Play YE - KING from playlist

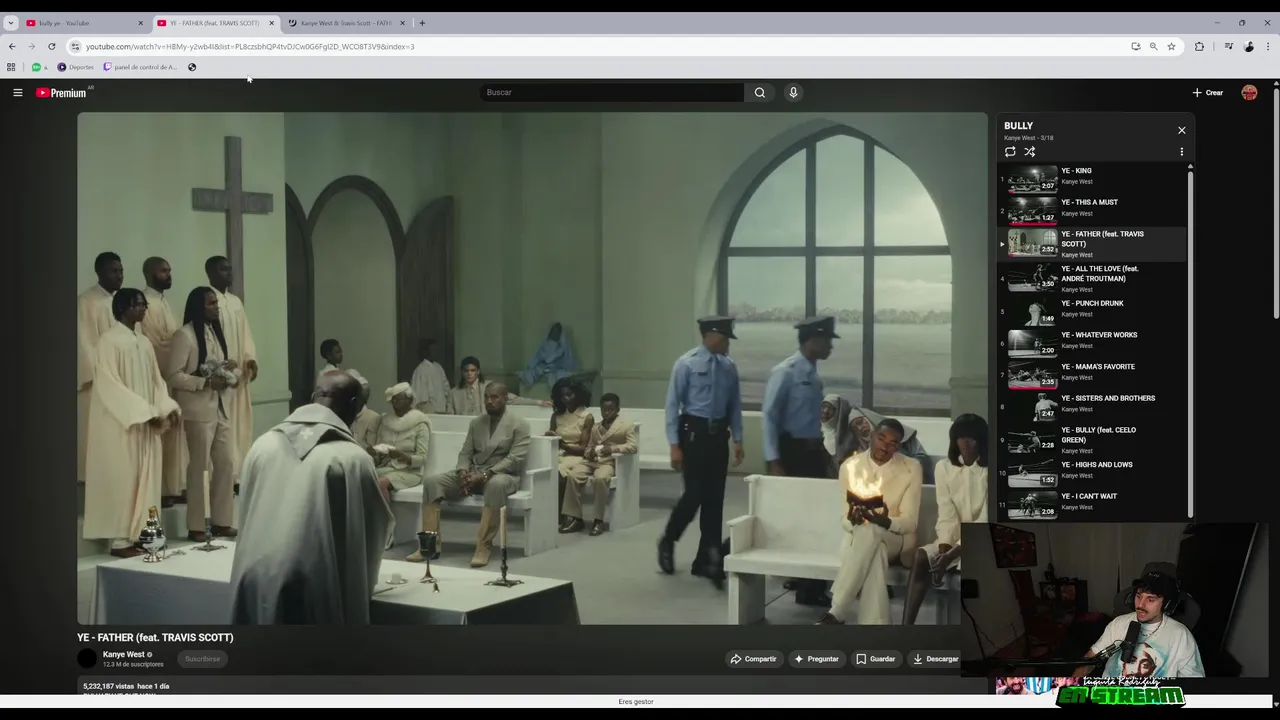[x=1091, y=178]
